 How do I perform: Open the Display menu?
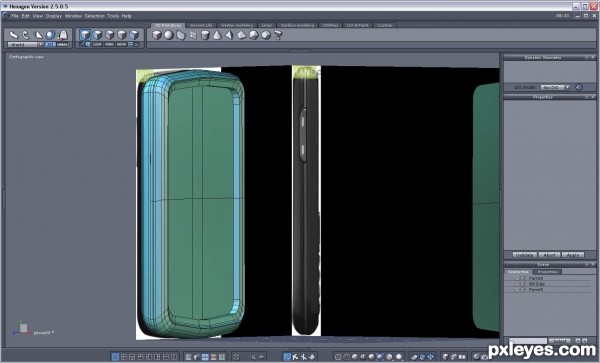(54, 16)
